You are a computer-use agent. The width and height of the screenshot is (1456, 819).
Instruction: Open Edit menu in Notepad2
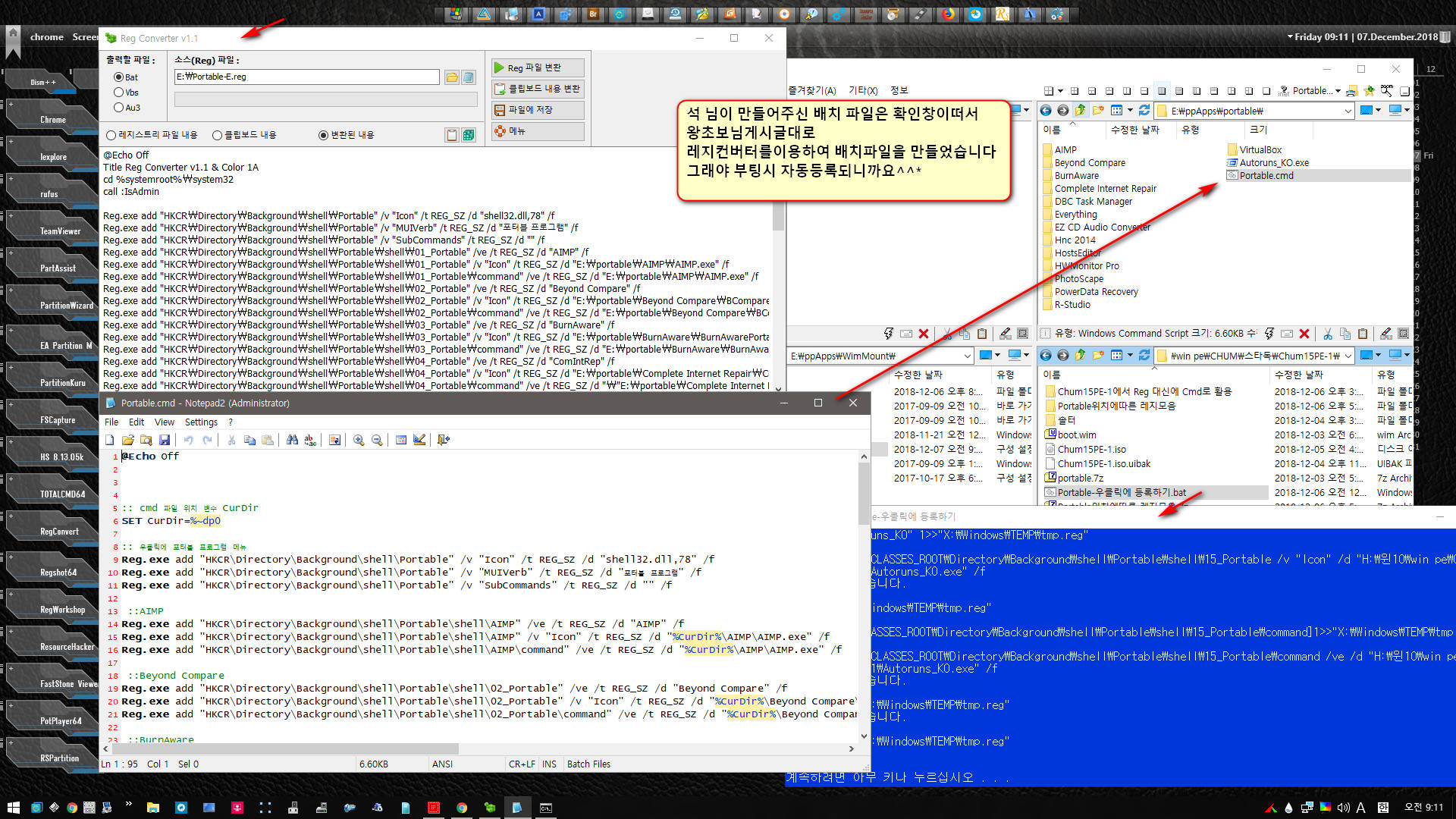(136, 422)
